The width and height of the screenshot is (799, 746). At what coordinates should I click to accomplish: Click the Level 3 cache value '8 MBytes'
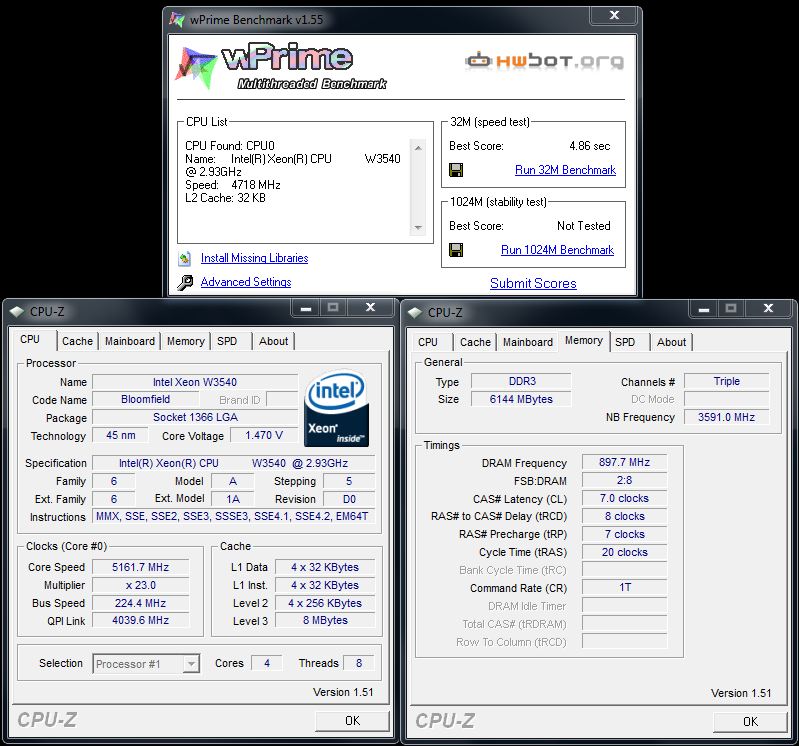pos(325,621)
